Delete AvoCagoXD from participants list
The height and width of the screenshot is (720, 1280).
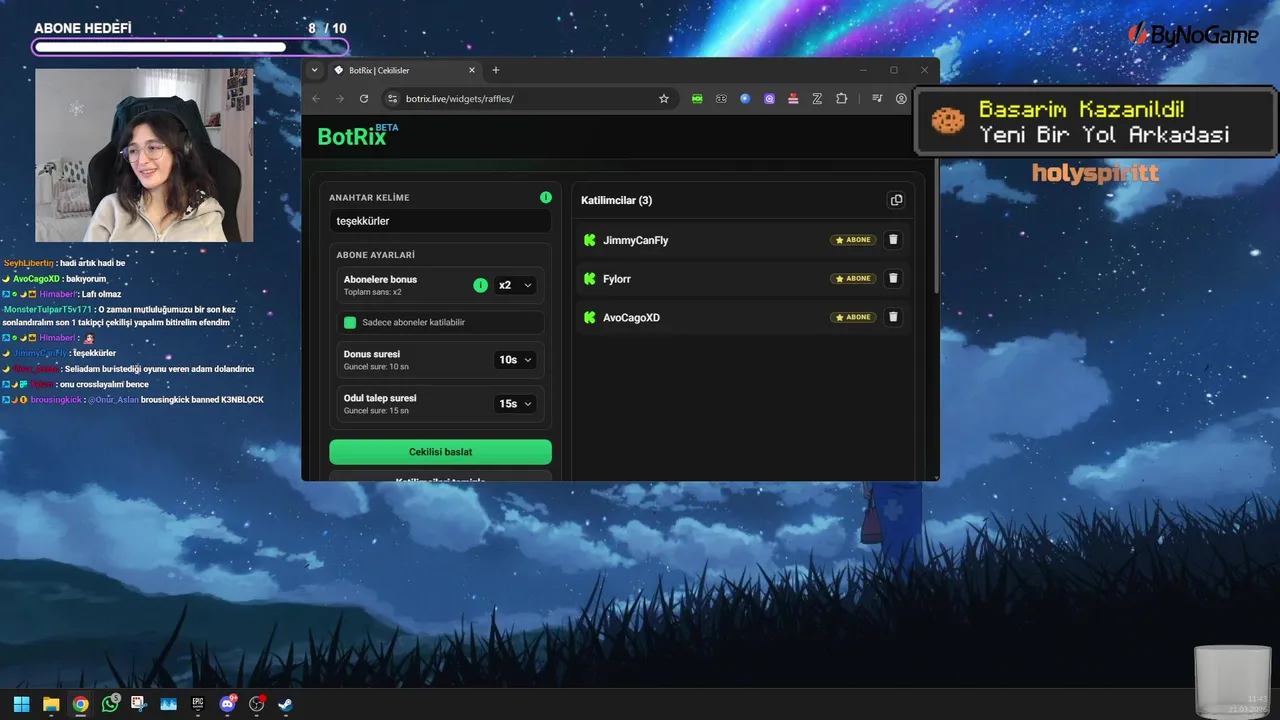pyautogui.click(x=894, y=317)
